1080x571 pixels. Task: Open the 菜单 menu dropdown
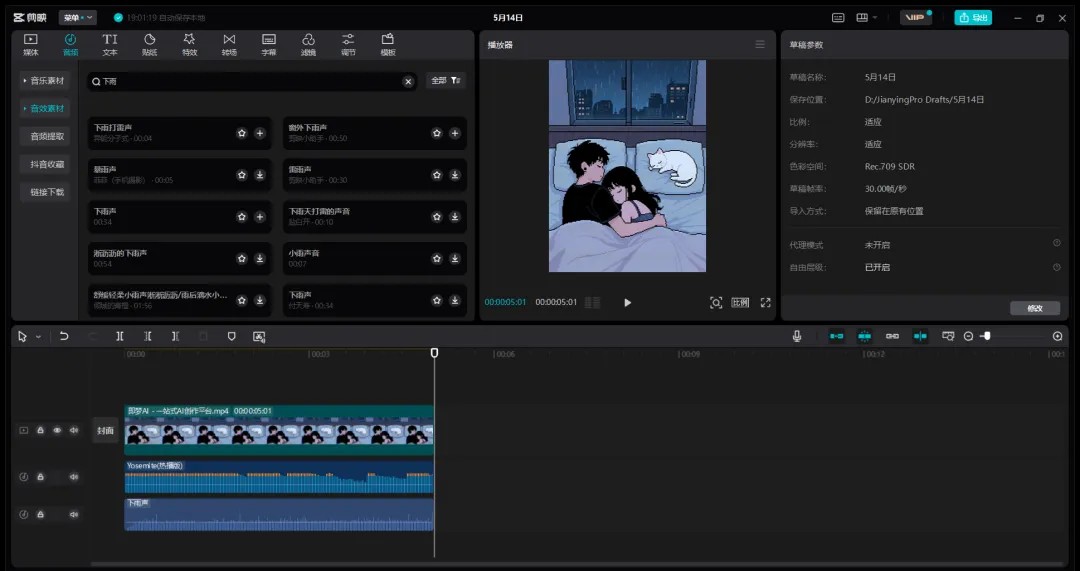tap(77, 17)
